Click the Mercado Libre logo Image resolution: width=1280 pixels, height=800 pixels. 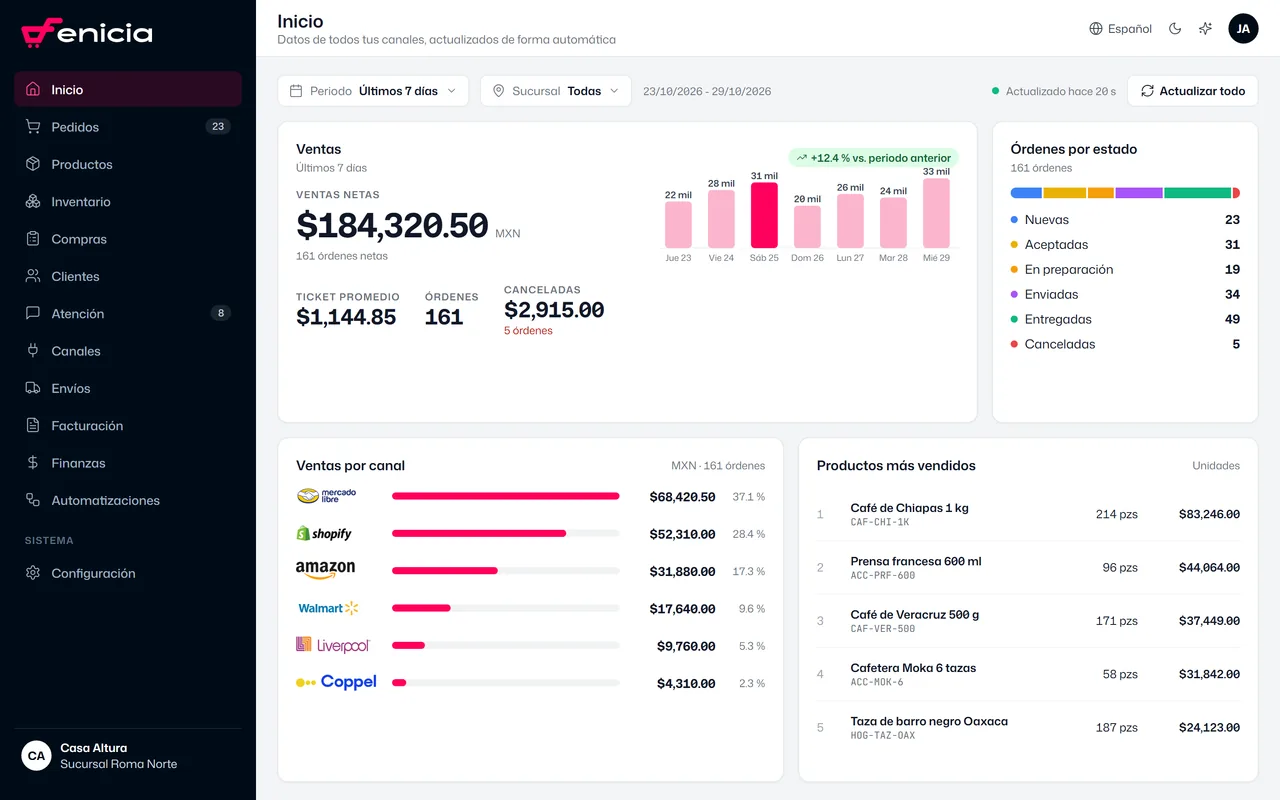(x=327, y=496)
